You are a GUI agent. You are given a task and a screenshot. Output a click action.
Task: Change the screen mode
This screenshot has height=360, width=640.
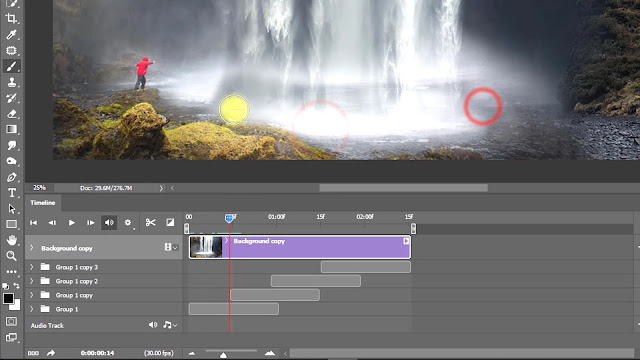coord(11,338)
